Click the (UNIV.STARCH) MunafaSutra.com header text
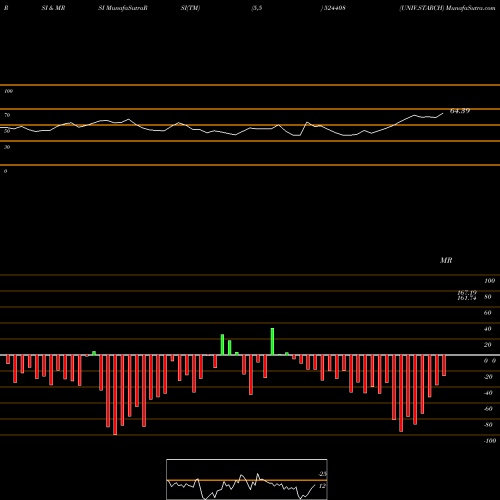 pyautogui.click(x=447, y=8)
